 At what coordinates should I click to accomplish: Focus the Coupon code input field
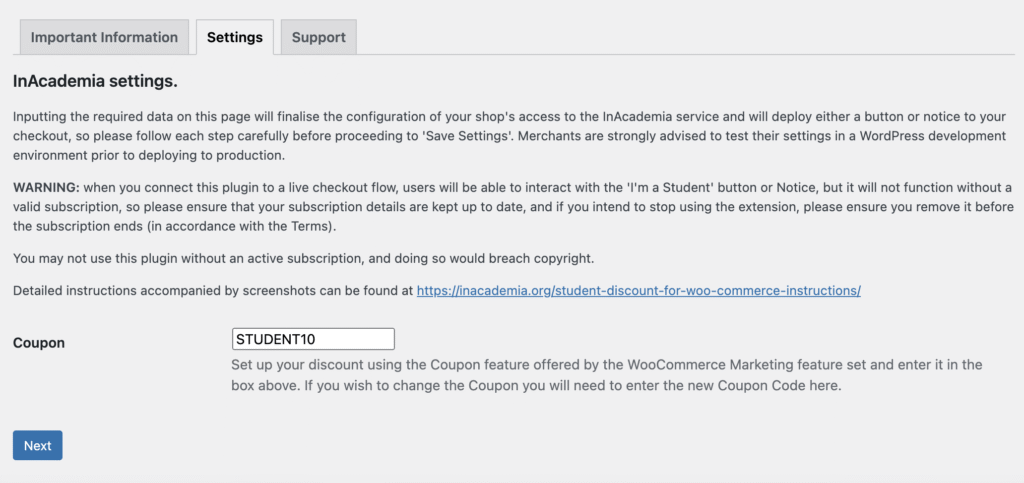pos(313,339)
